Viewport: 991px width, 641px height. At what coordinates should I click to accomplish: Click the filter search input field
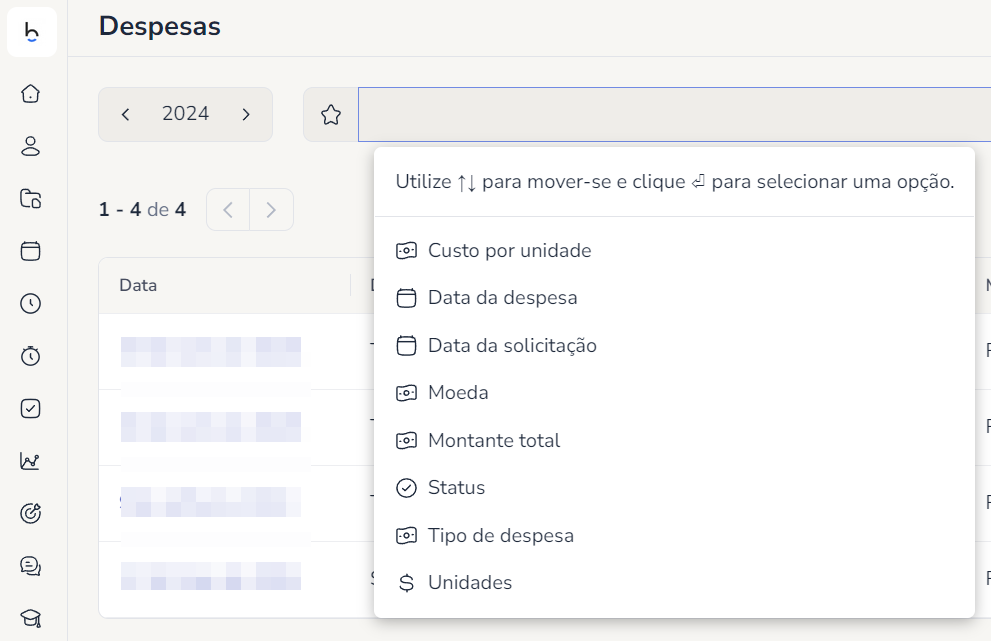(670, 115)
